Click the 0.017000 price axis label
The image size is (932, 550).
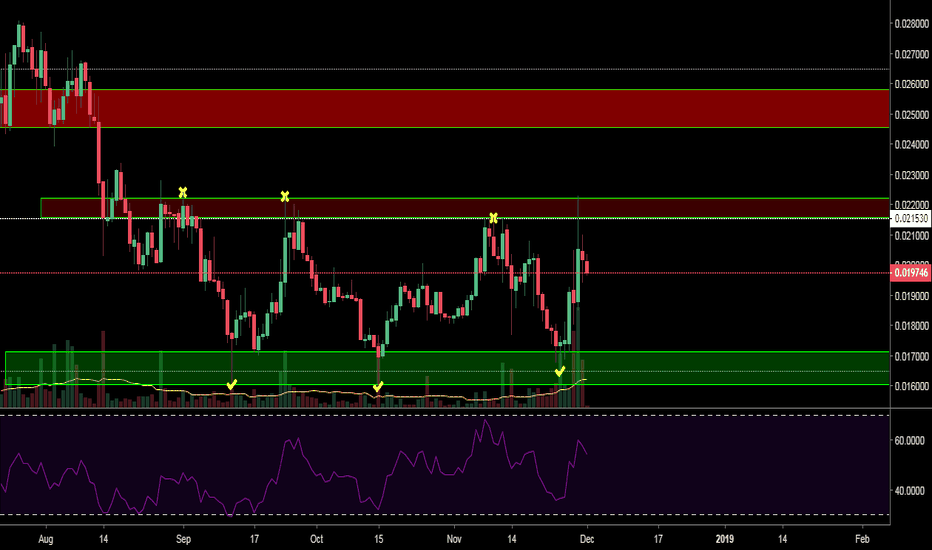[x=911, y=356]
